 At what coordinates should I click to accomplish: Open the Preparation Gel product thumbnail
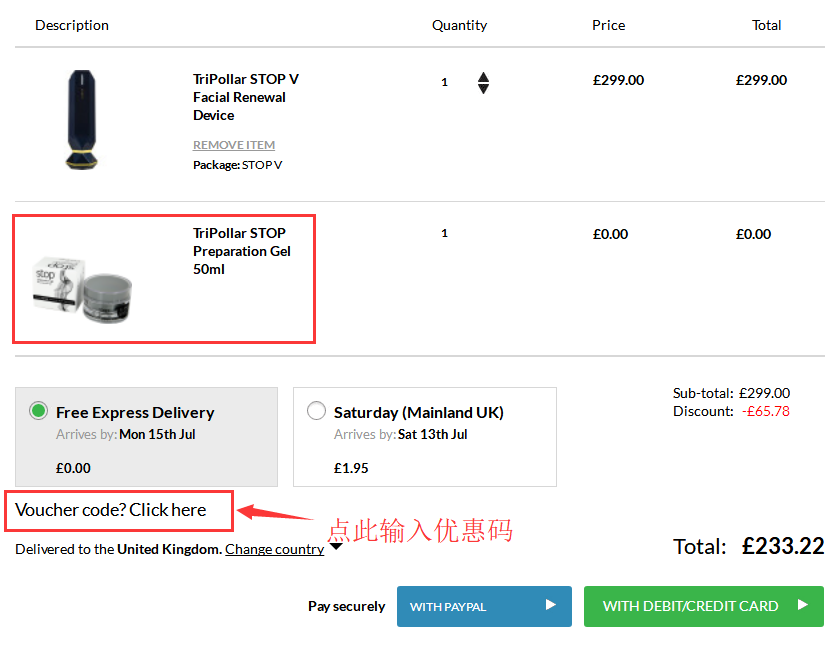click(x=82, y=289)
